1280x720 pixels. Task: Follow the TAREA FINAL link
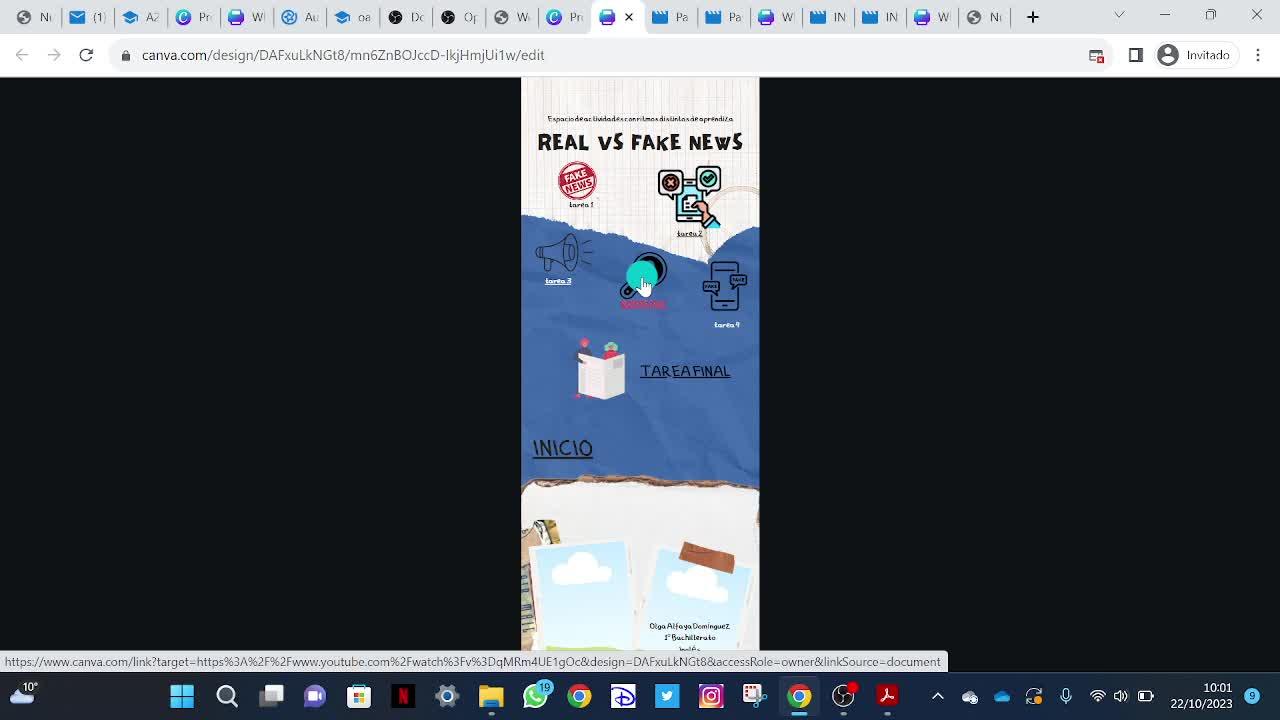point(685,371)
